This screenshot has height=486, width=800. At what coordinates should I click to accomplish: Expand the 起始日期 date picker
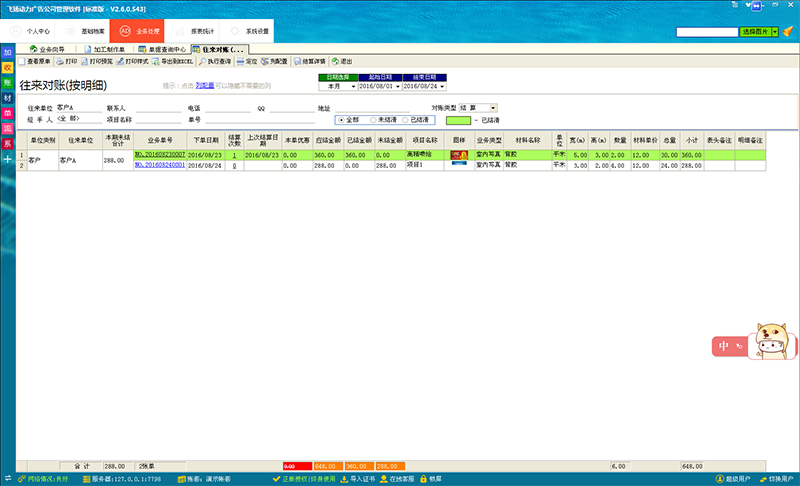click(396, 87)
